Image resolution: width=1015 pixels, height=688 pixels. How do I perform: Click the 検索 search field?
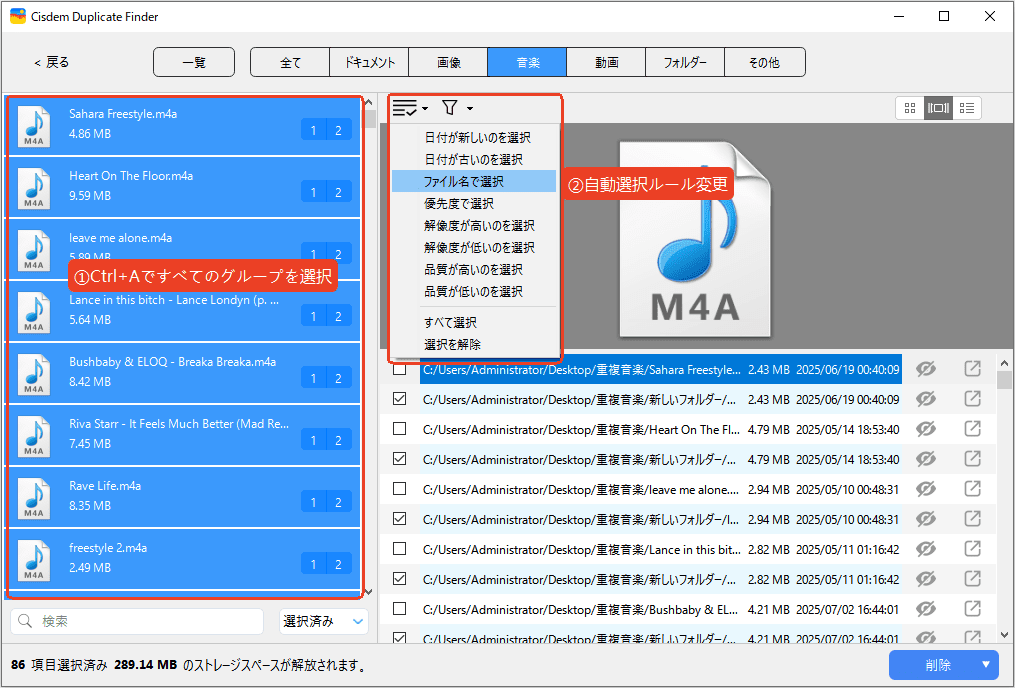tap(140, 621)
